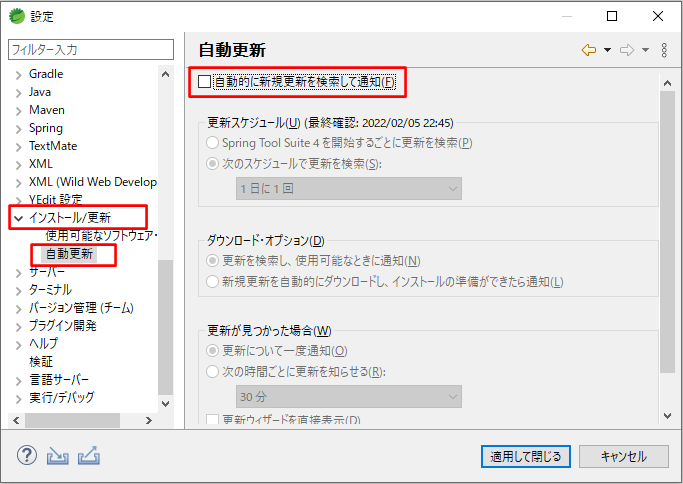Click tree horizontal scroll left arrow
The height and width of the screenshot is (484, 683).
pyautogui.click(x=16, y=420)
